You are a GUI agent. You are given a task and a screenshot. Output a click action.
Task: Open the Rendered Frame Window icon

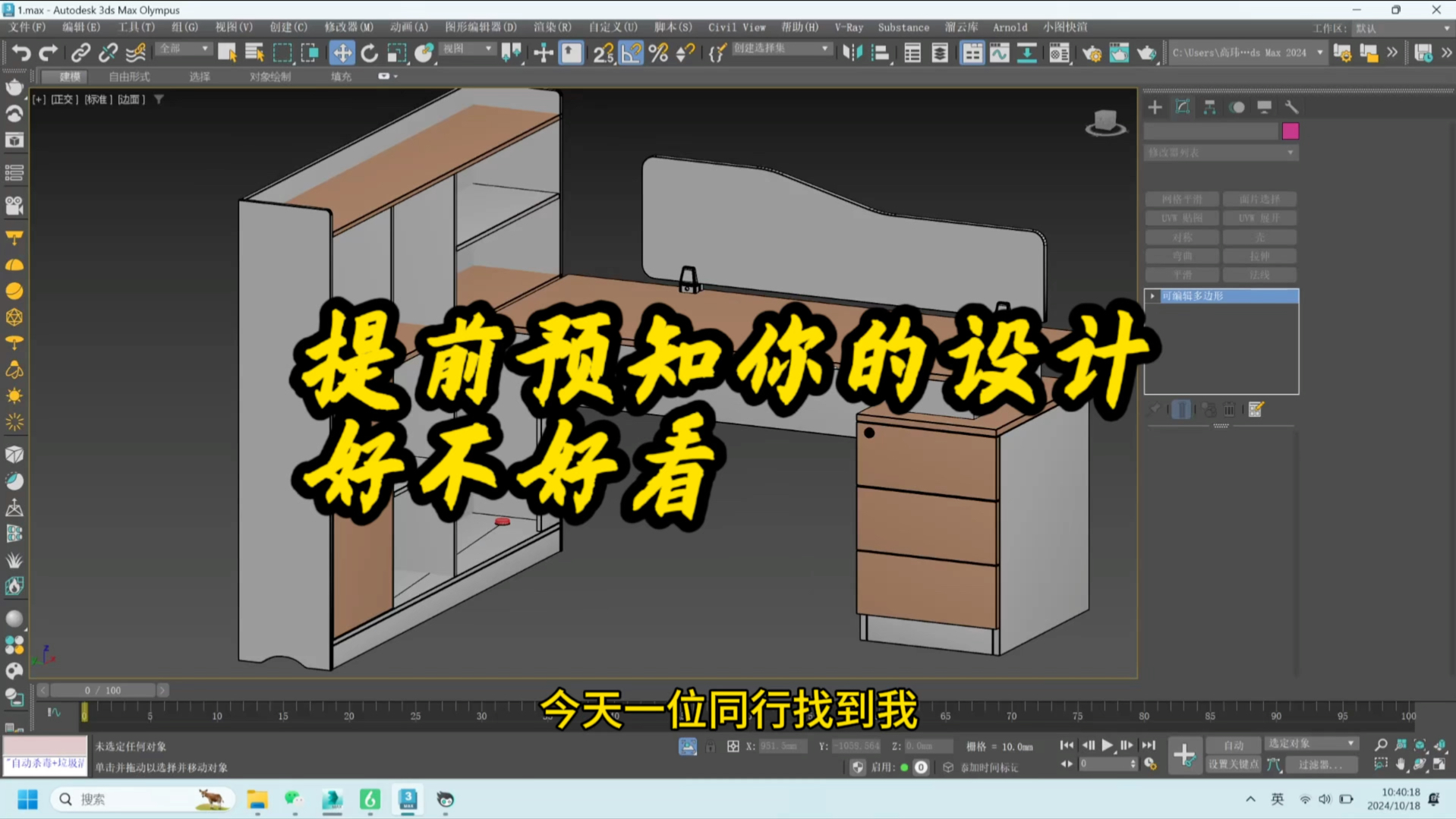(1119, 53)
